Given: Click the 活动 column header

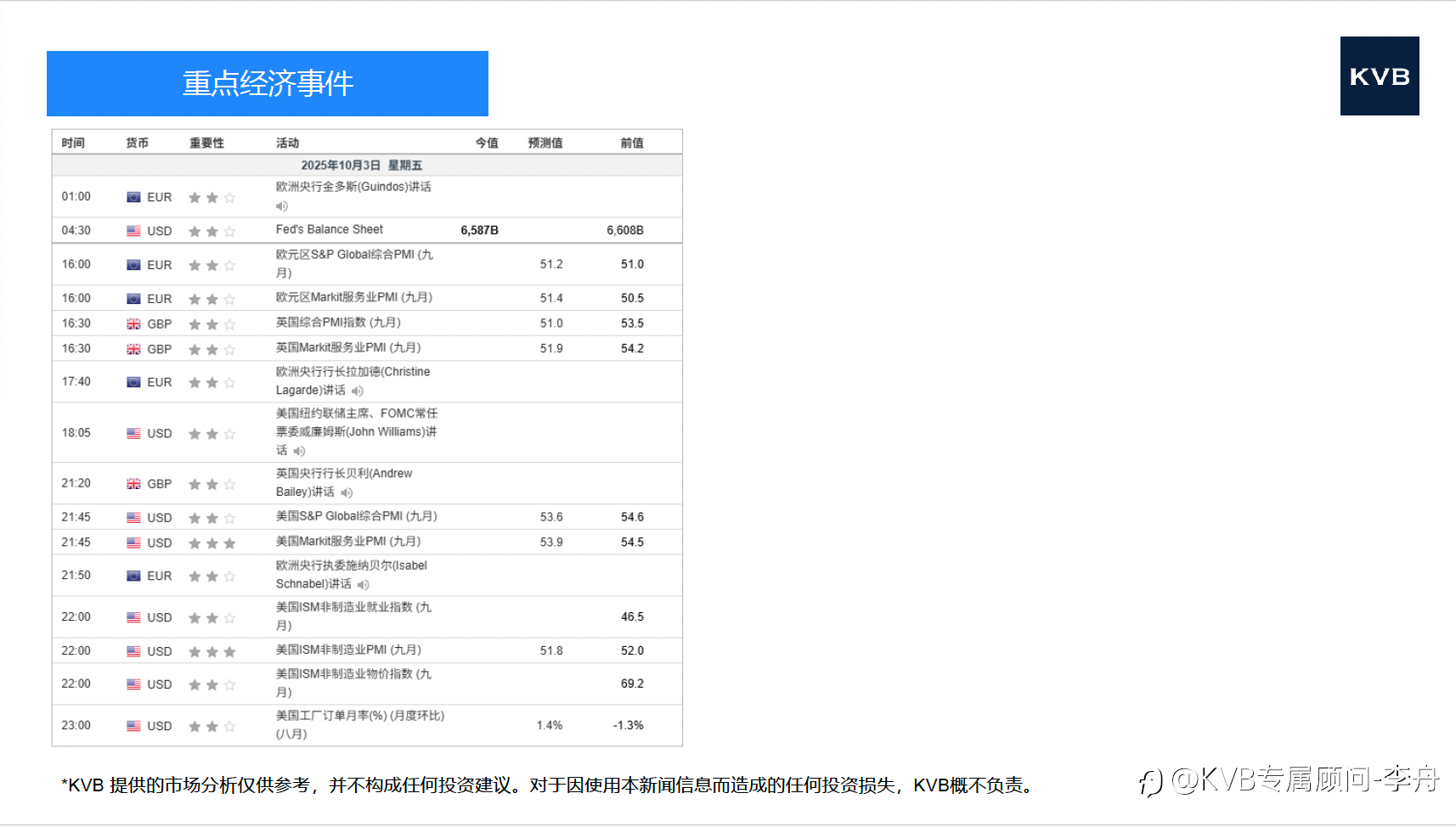Looking at the screenshot, I should pyautogui.click(x=287, y=143).
